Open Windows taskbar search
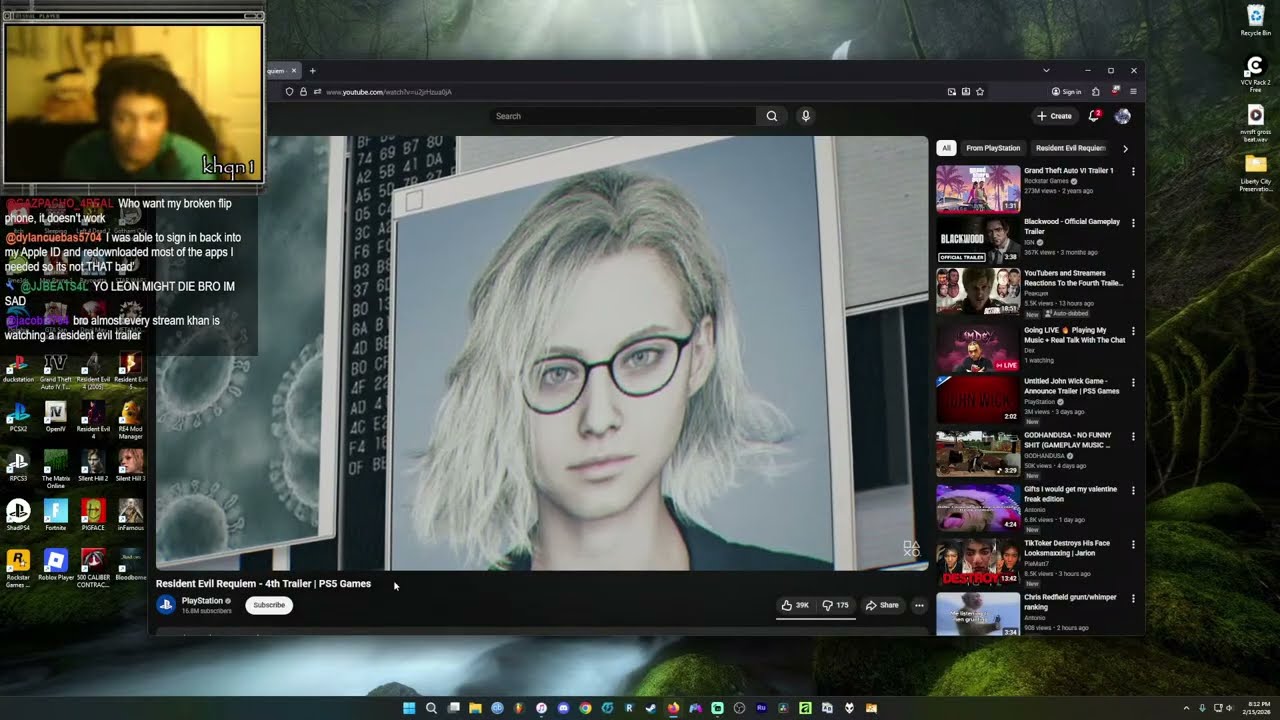The image size is (1280, 720). click(431, 708)
